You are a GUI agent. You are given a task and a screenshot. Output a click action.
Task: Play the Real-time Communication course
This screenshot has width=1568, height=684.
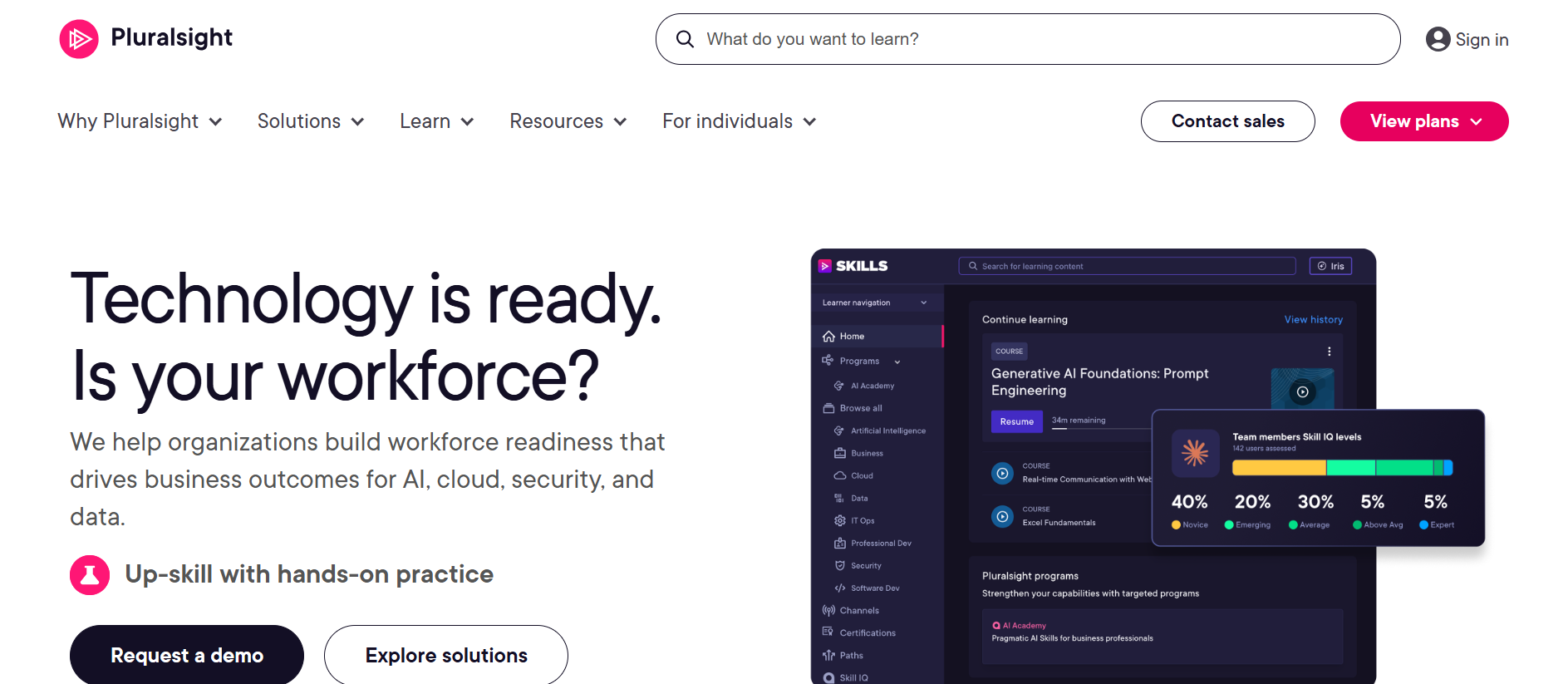[1003, 473]
